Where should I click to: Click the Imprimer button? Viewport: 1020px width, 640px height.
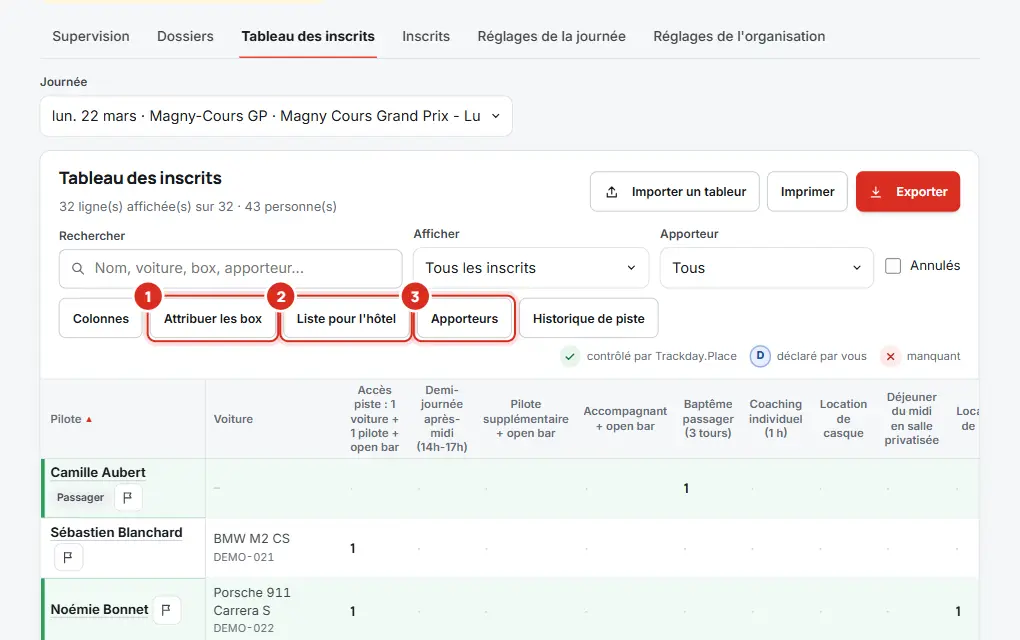pyautogui.click(x=807, y=192)
